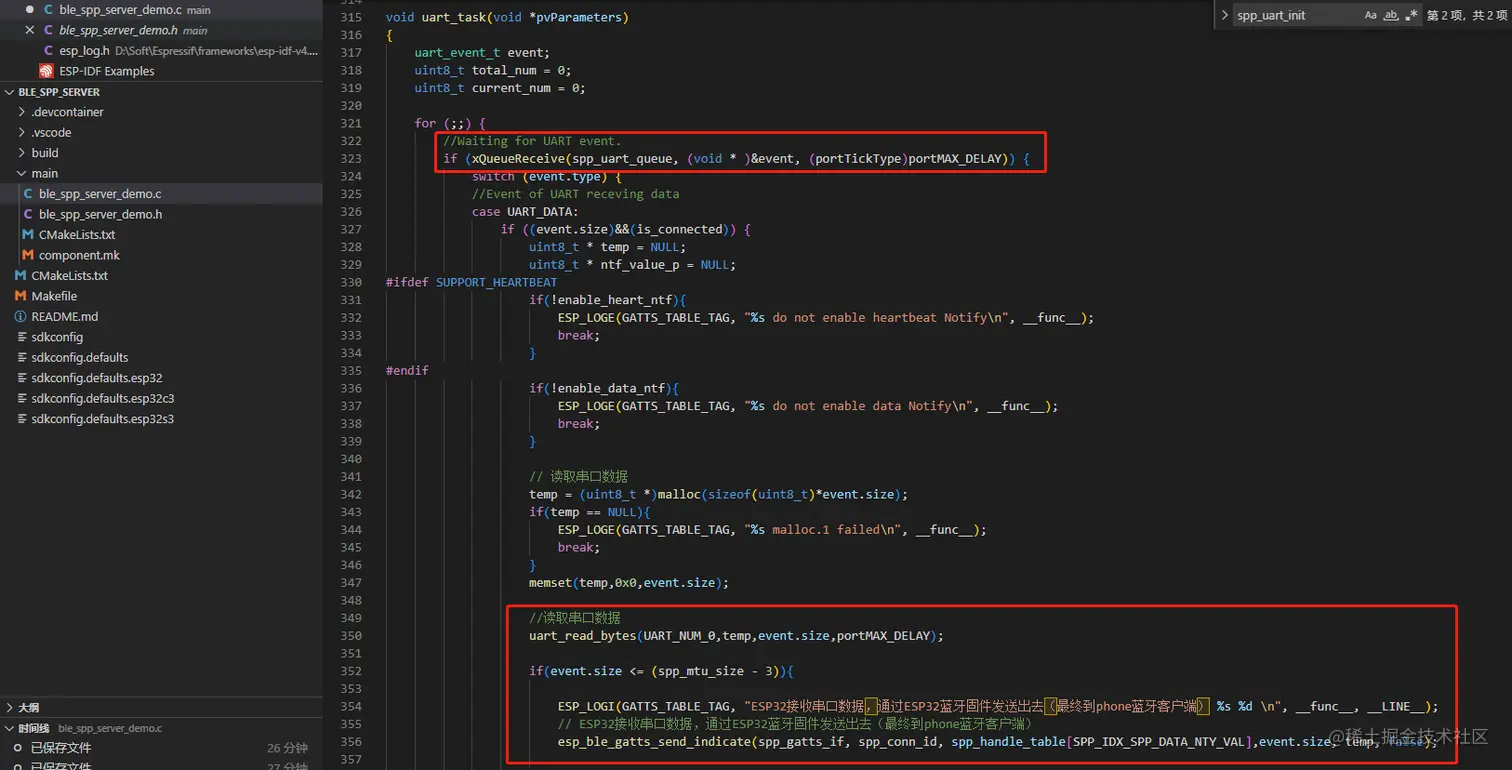Image resolution: width=1512 pixels, height=770 pixels.
Task: Click the circle marker of 26 分钟 entry
Action: click(x=17, y=748)
